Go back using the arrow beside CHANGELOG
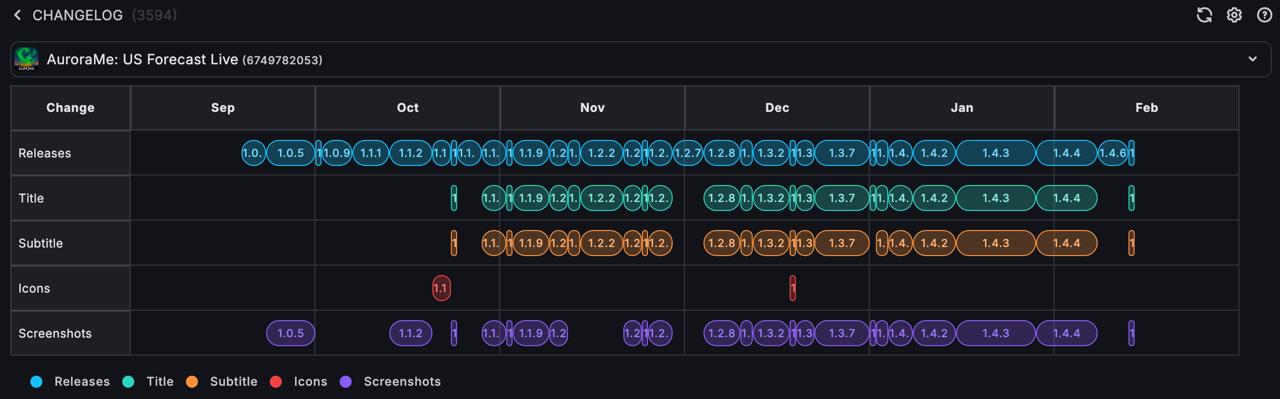Image resolution: width=1280 pixels, height=399 pixels. 17,15
